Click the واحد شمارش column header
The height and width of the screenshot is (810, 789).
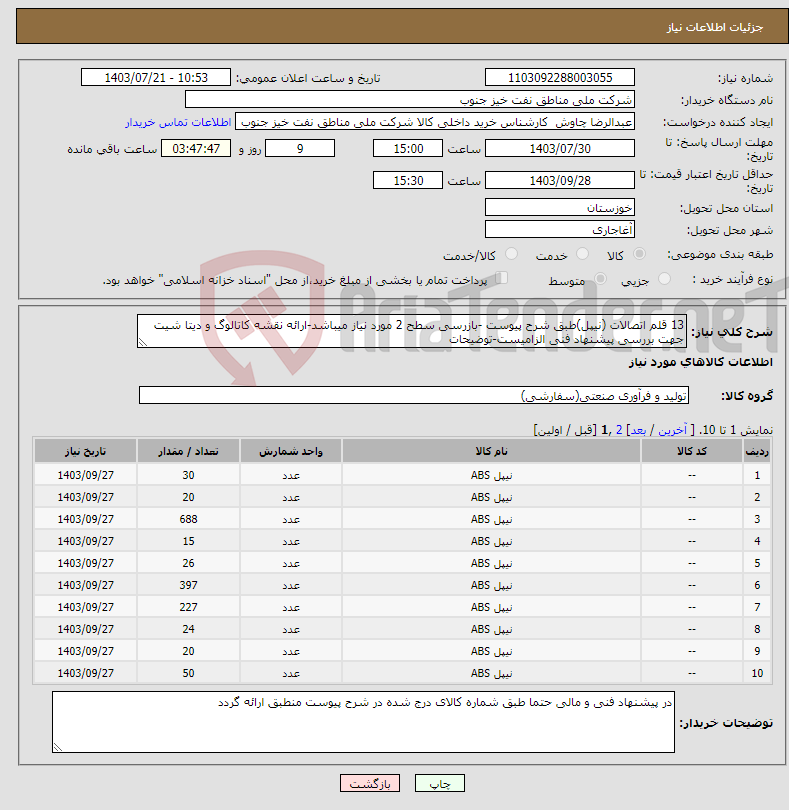click(x=291, y=451)
